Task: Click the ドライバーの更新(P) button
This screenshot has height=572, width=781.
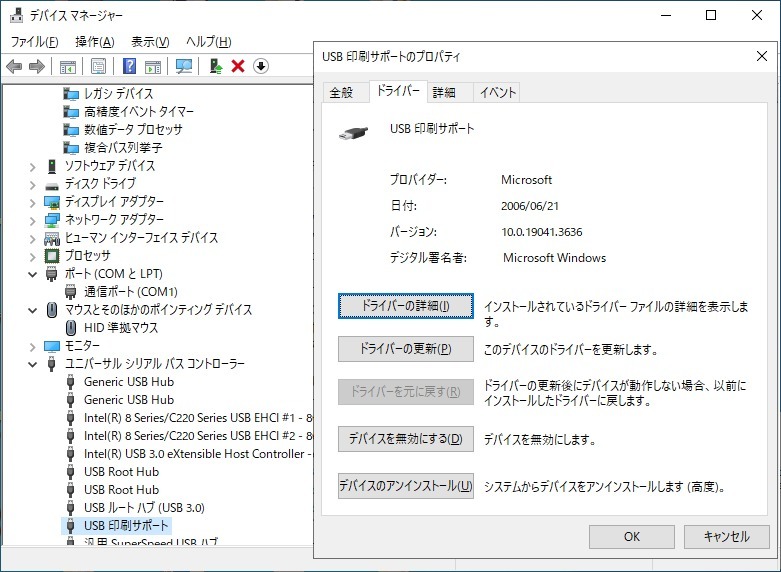Action: coord(405,349)
